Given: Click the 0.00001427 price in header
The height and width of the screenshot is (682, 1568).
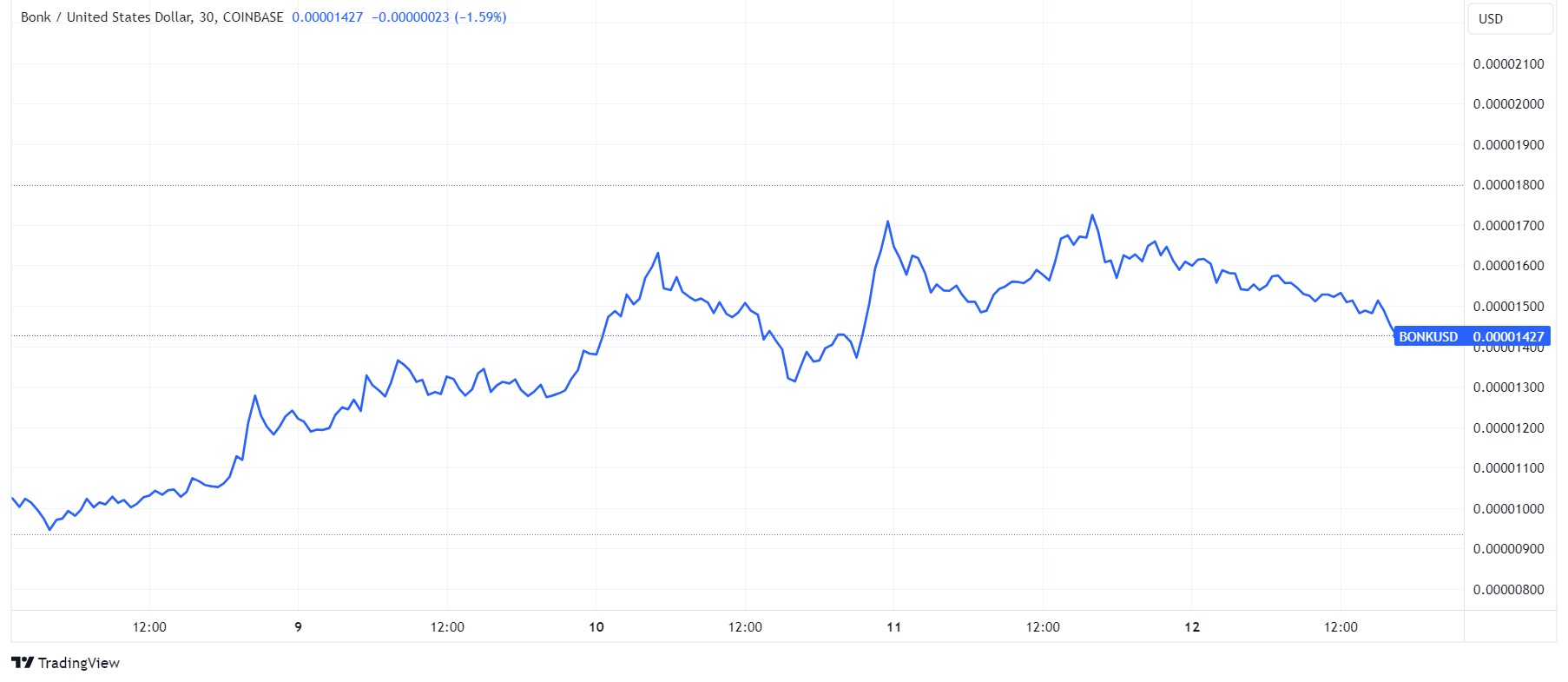Looking at the screenshot, I should pos(327,17).
